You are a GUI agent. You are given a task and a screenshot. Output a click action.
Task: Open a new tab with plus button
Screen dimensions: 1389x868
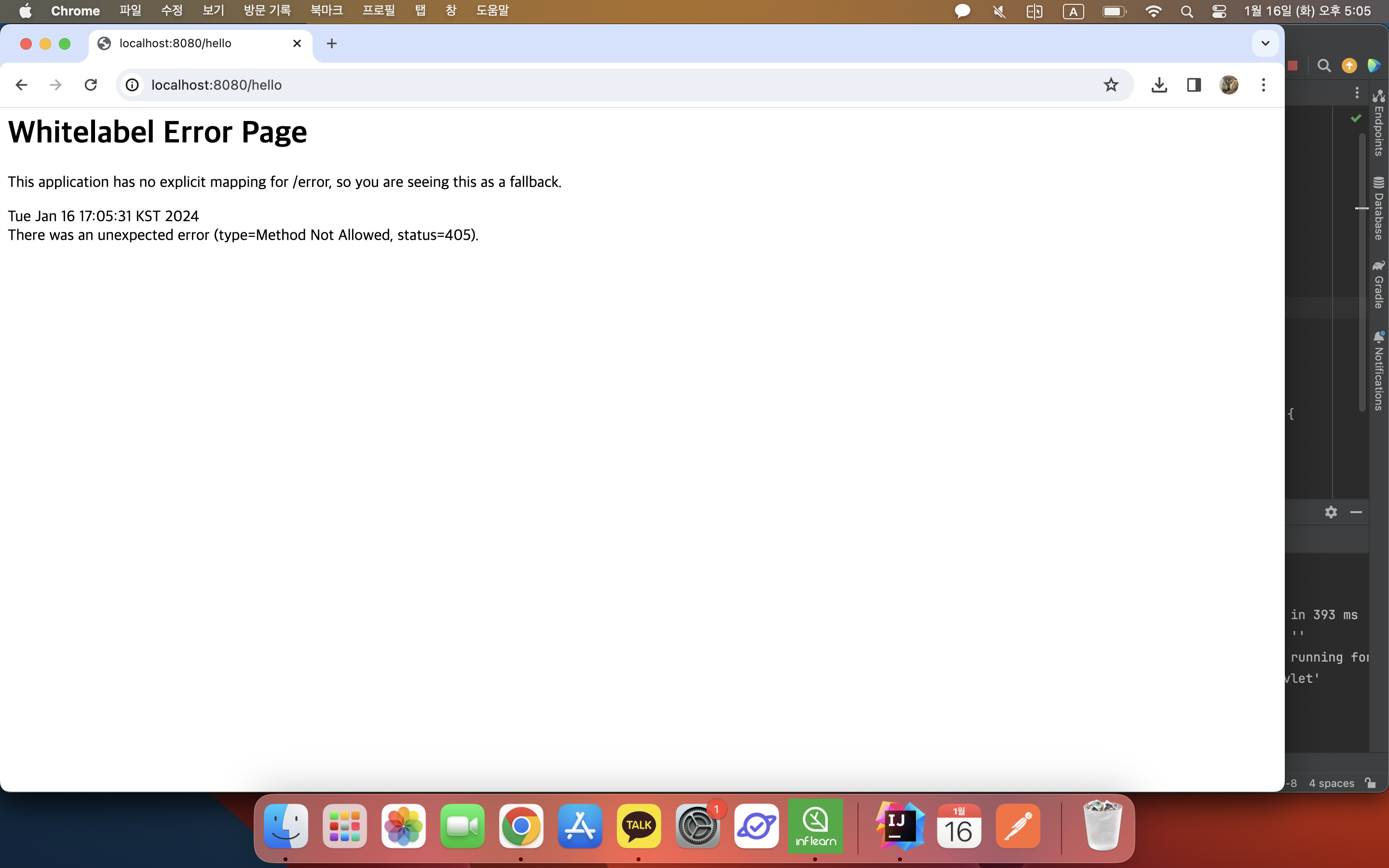[332, 43]
